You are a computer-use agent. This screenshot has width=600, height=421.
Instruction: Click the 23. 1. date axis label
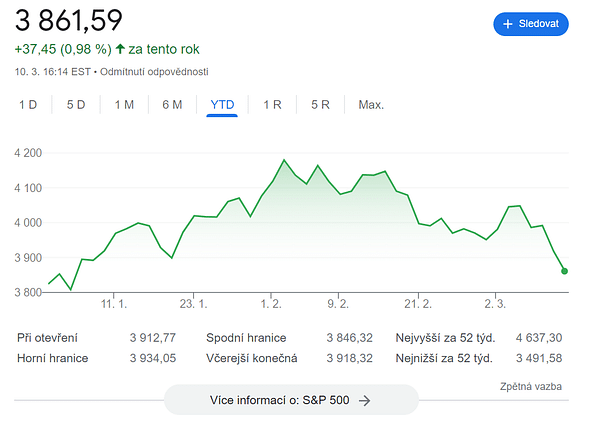pyautogui.click(x=193, y=304)
